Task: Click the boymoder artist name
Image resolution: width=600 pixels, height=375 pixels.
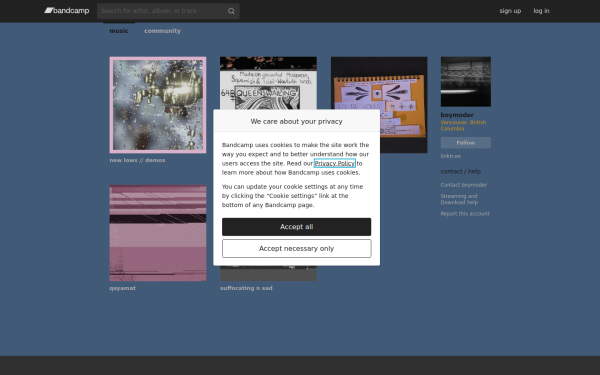Action: click(457, 115)
